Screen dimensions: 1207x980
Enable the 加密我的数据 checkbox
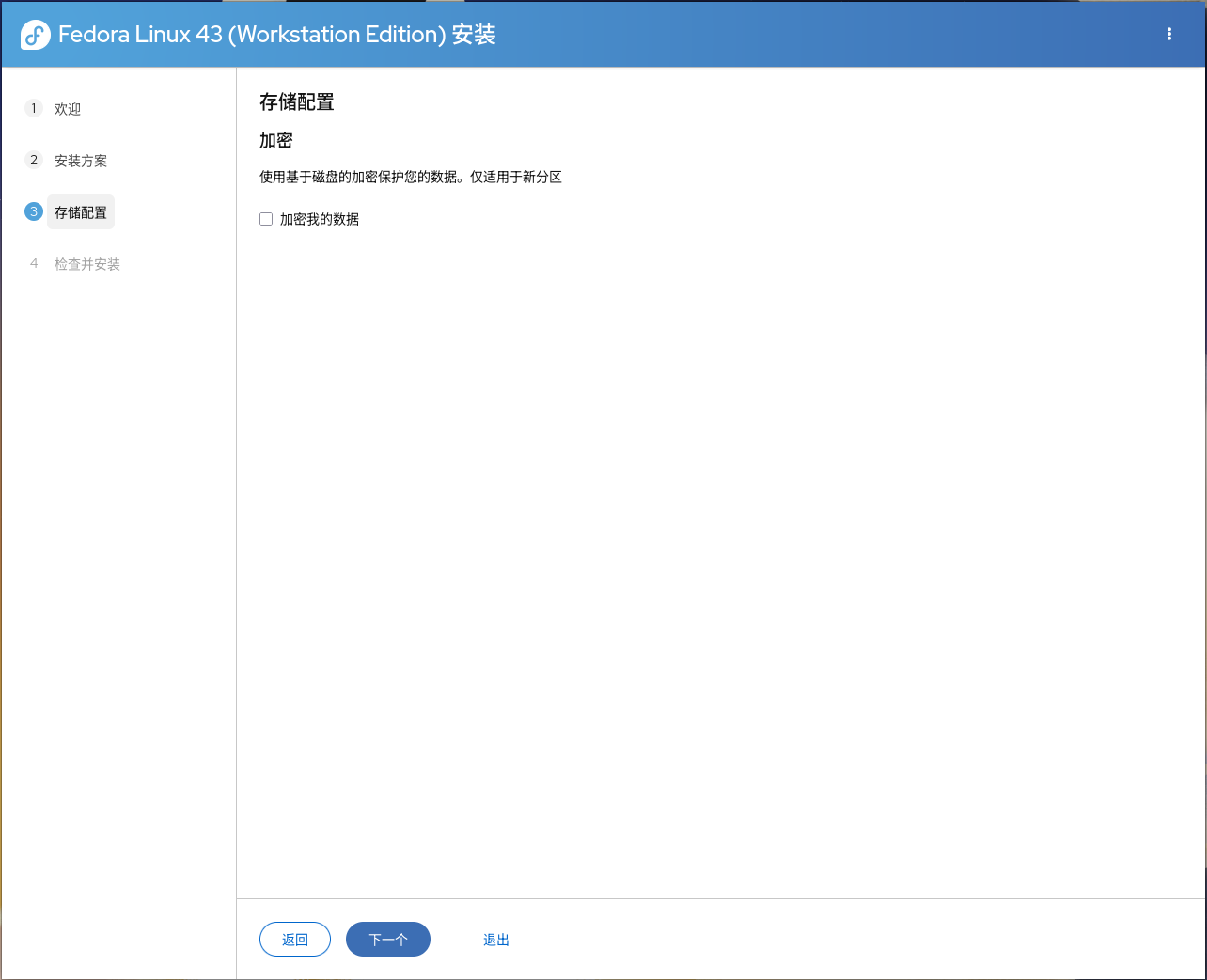(x=265, y=218)
